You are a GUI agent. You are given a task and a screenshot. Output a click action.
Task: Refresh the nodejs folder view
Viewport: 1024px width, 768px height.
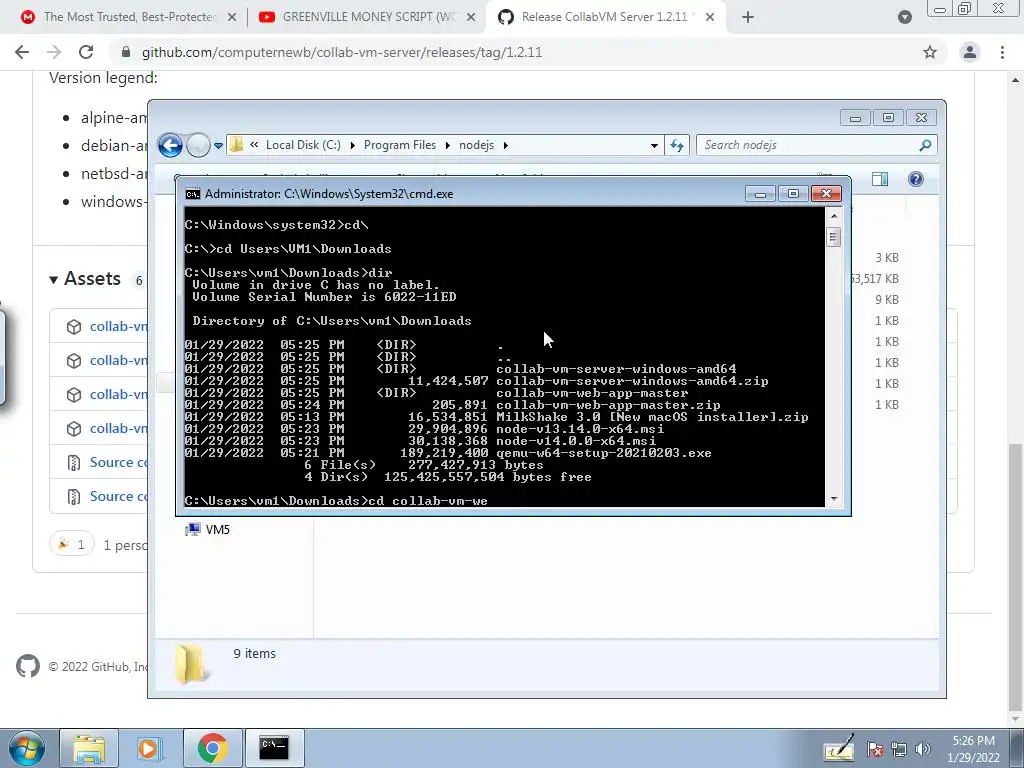677,146
